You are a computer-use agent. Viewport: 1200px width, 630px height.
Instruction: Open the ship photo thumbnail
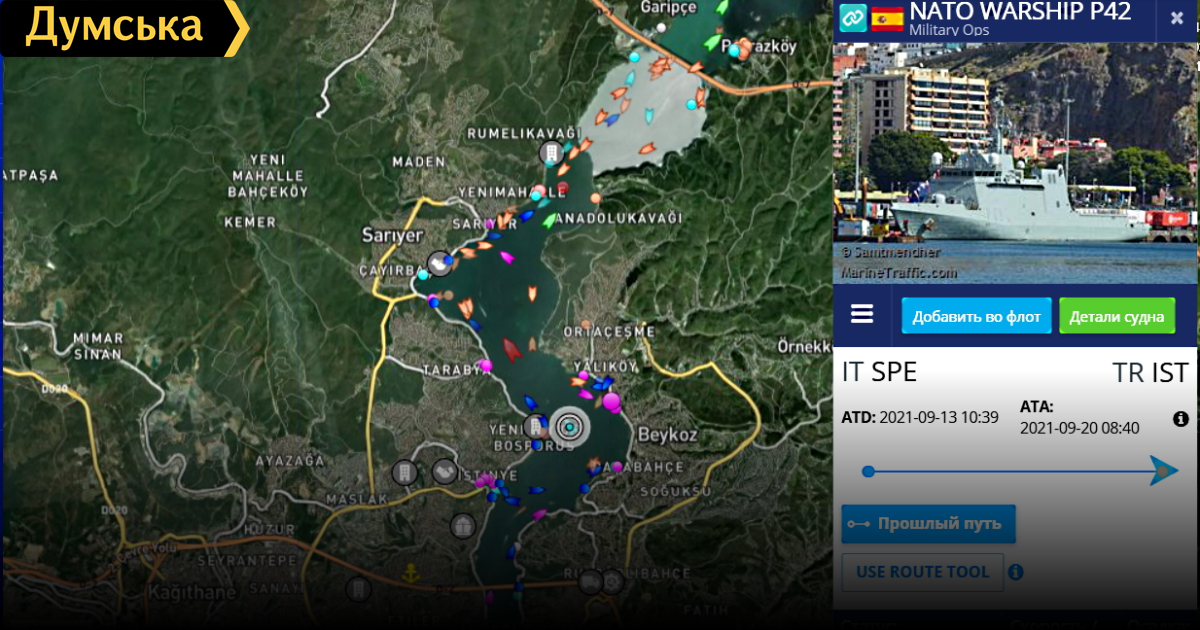[x=1015, y=163]
